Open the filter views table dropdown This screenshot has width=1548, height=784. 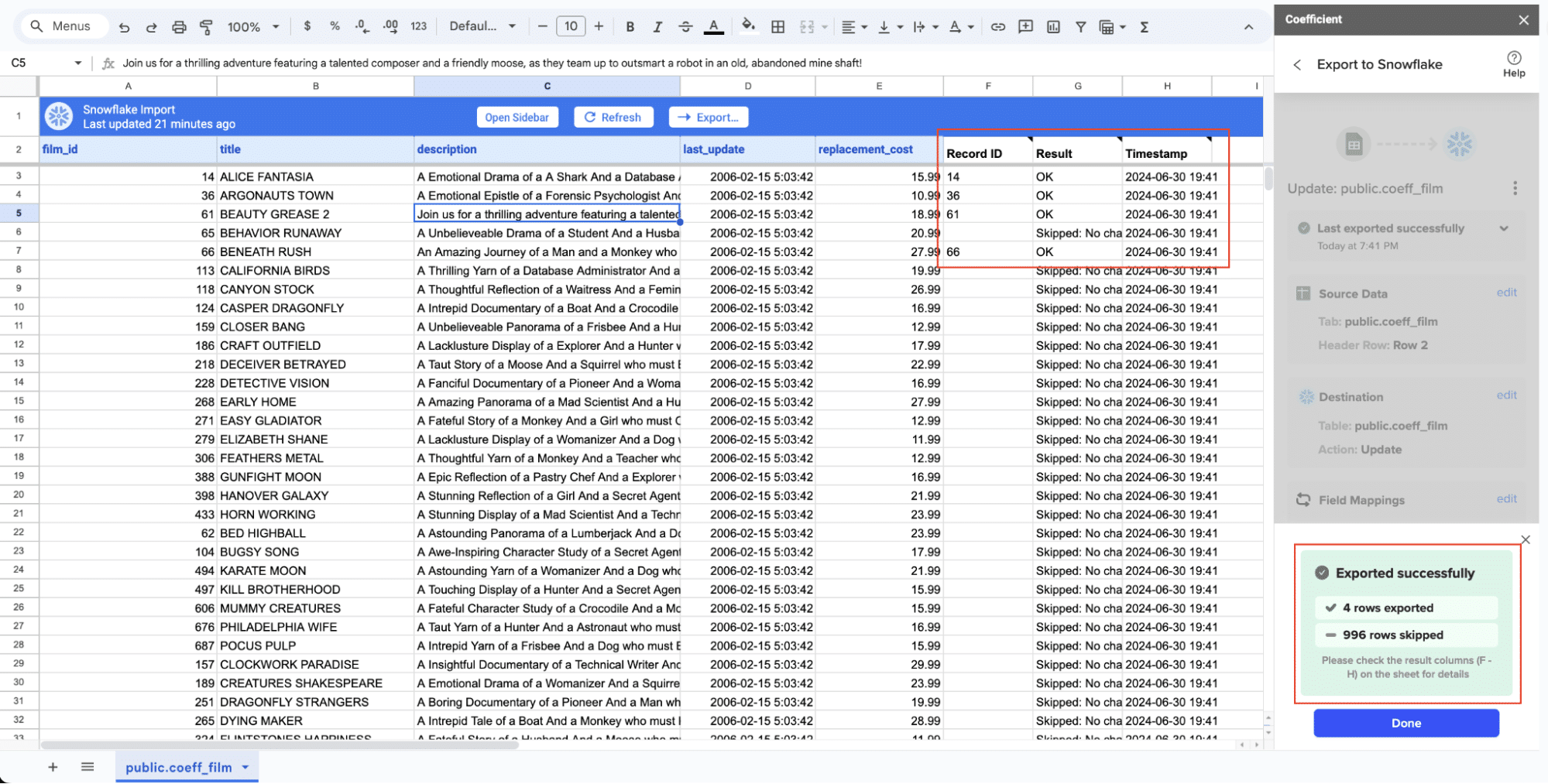pos(1112,27)
